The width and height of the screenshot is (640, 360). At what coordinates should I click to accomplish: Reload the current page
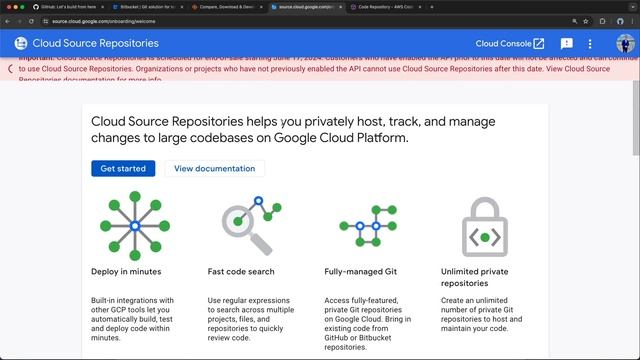tap(31, 21)
